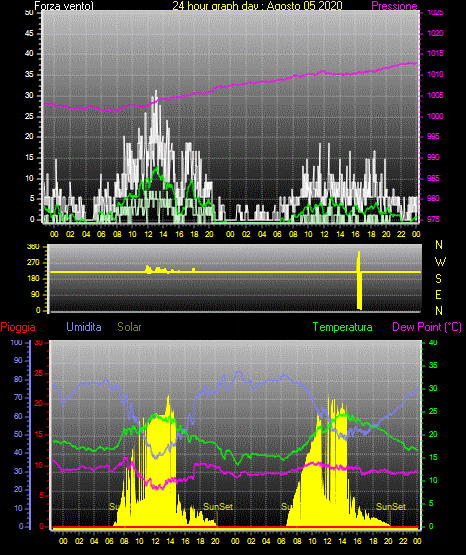Click the 90 wind direction axis value

(35, 294)
